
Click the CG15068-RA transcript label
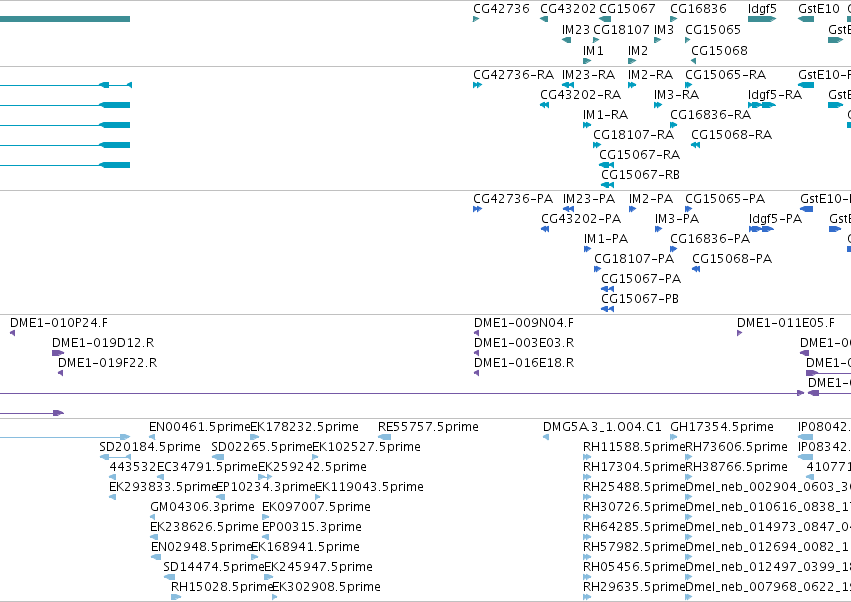(x=731, y=135)
